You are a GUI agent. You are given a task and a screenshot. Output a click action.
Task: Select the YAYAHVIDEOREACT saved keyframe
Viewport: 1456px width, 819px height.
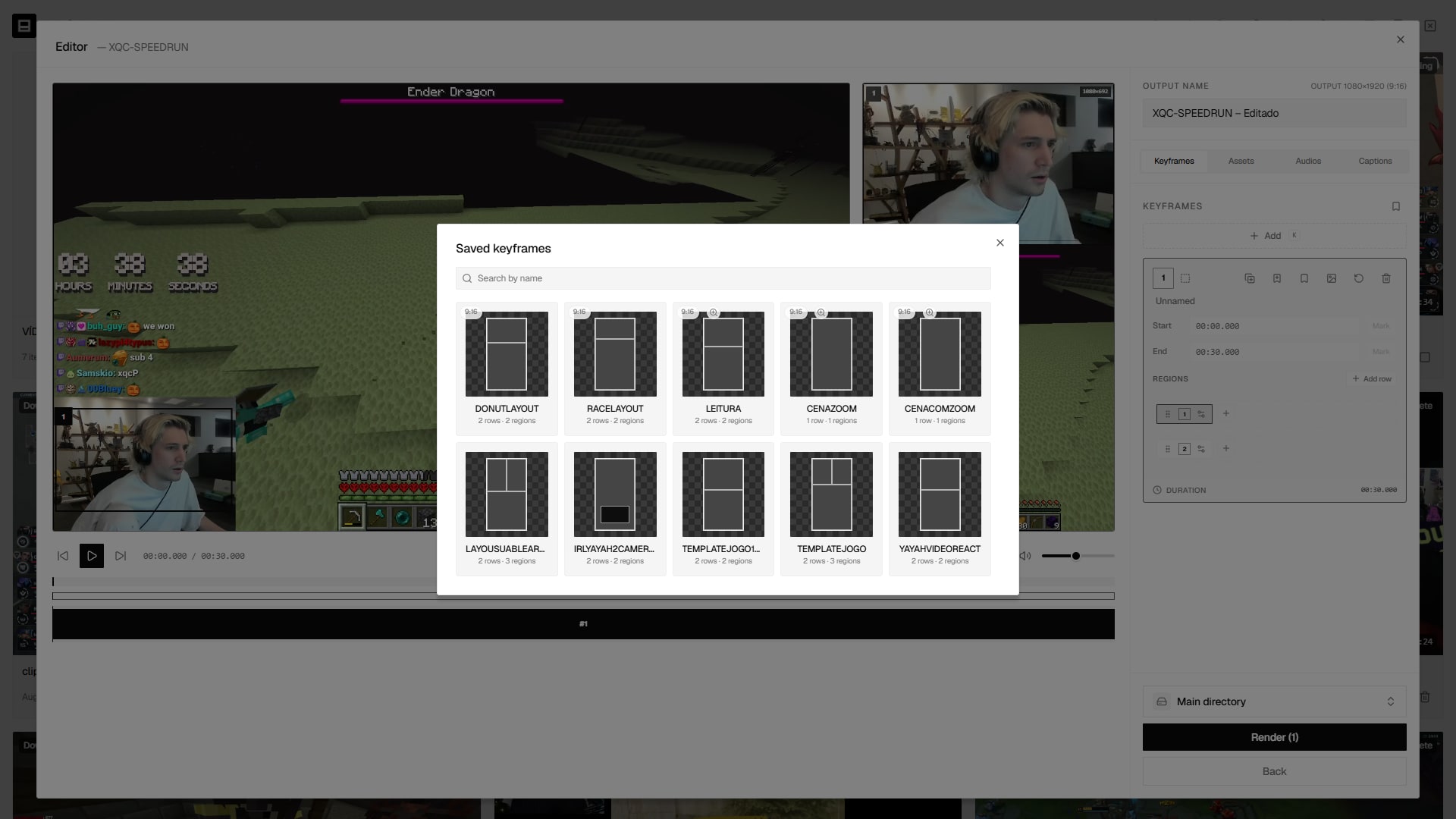[x=940, y=509]
